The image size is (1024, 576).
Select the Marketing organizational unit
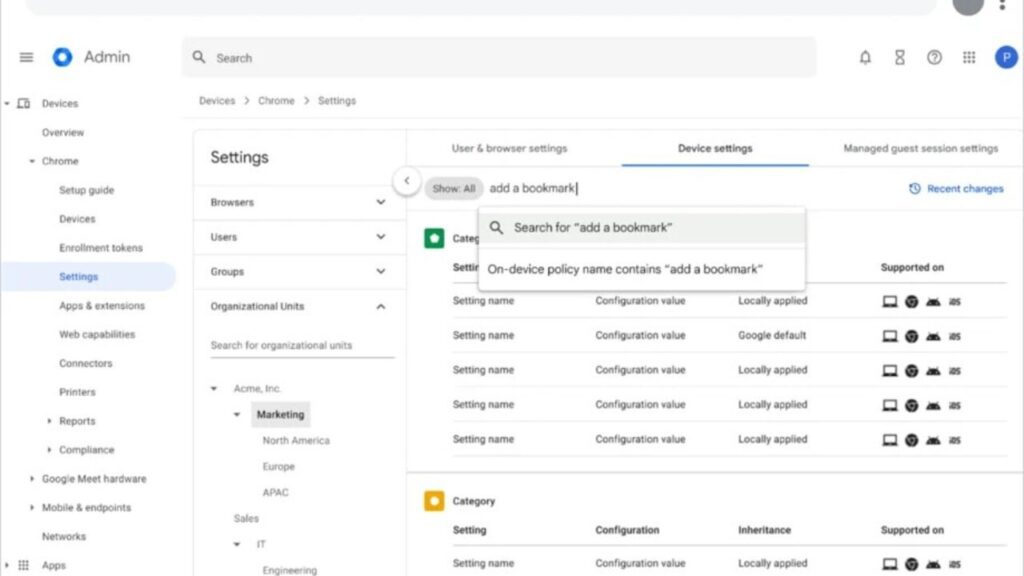280,415
